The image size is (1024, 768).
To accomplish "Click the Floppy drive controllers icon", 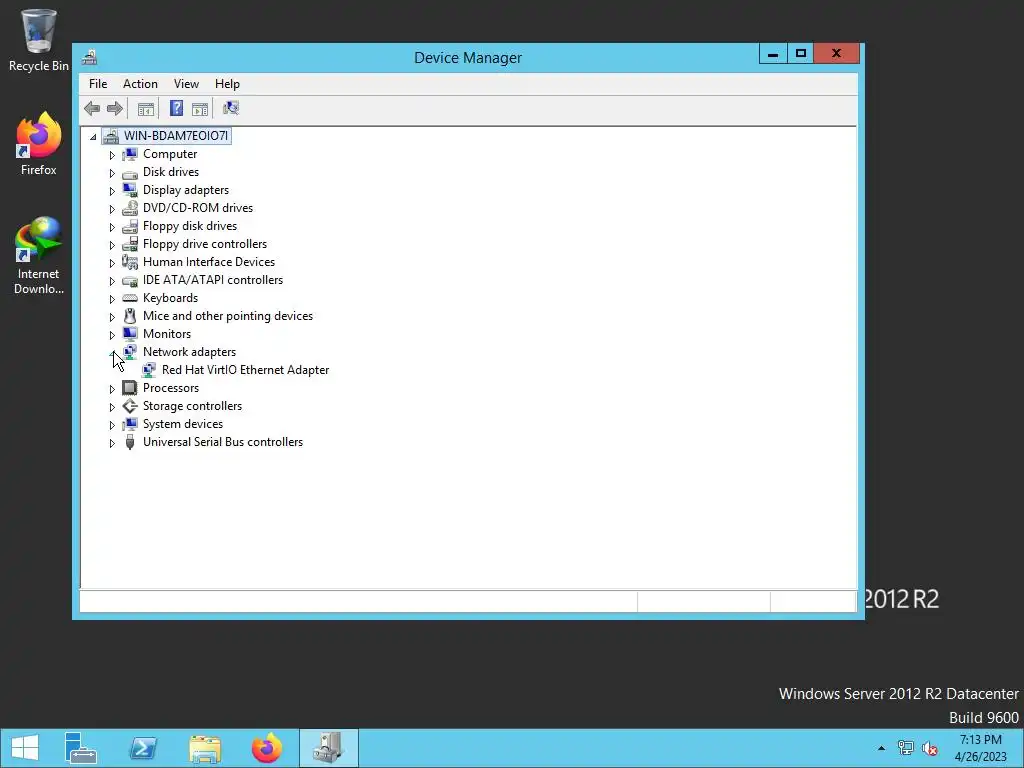I will (x=130, y=244).
